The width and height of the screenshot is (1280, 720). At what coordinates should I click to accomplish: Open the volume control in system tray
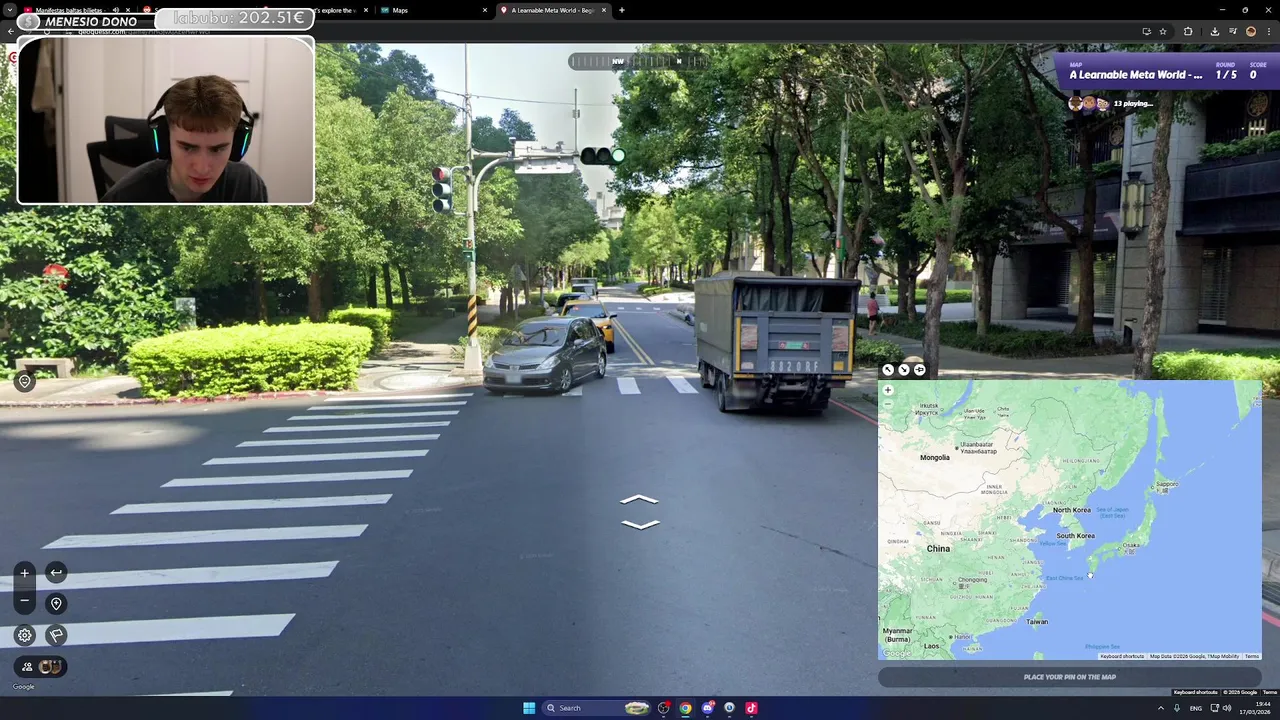[1227, 708]
